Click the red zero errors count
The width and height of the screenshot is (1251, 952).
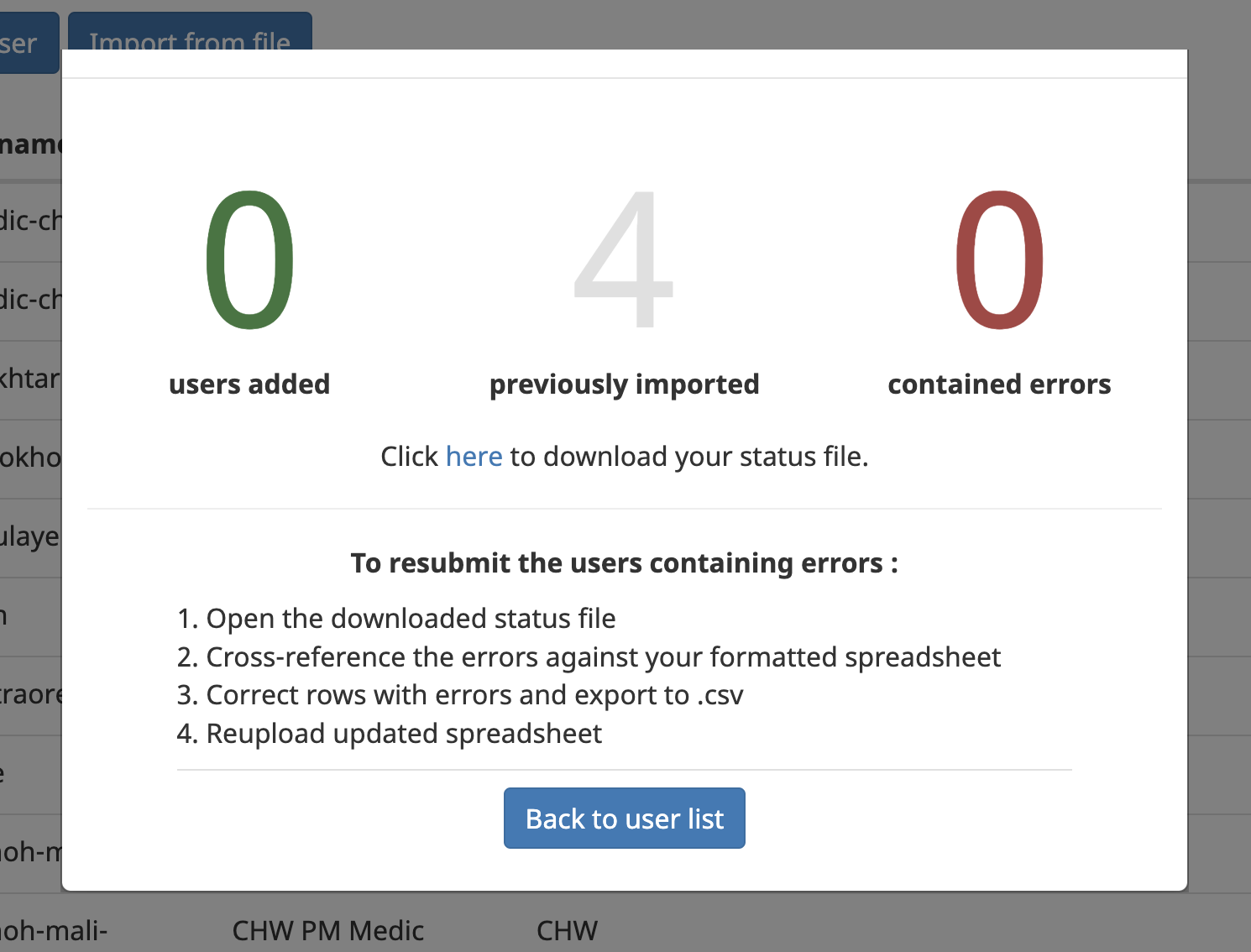pyautogui.click(x=999, y=260)
